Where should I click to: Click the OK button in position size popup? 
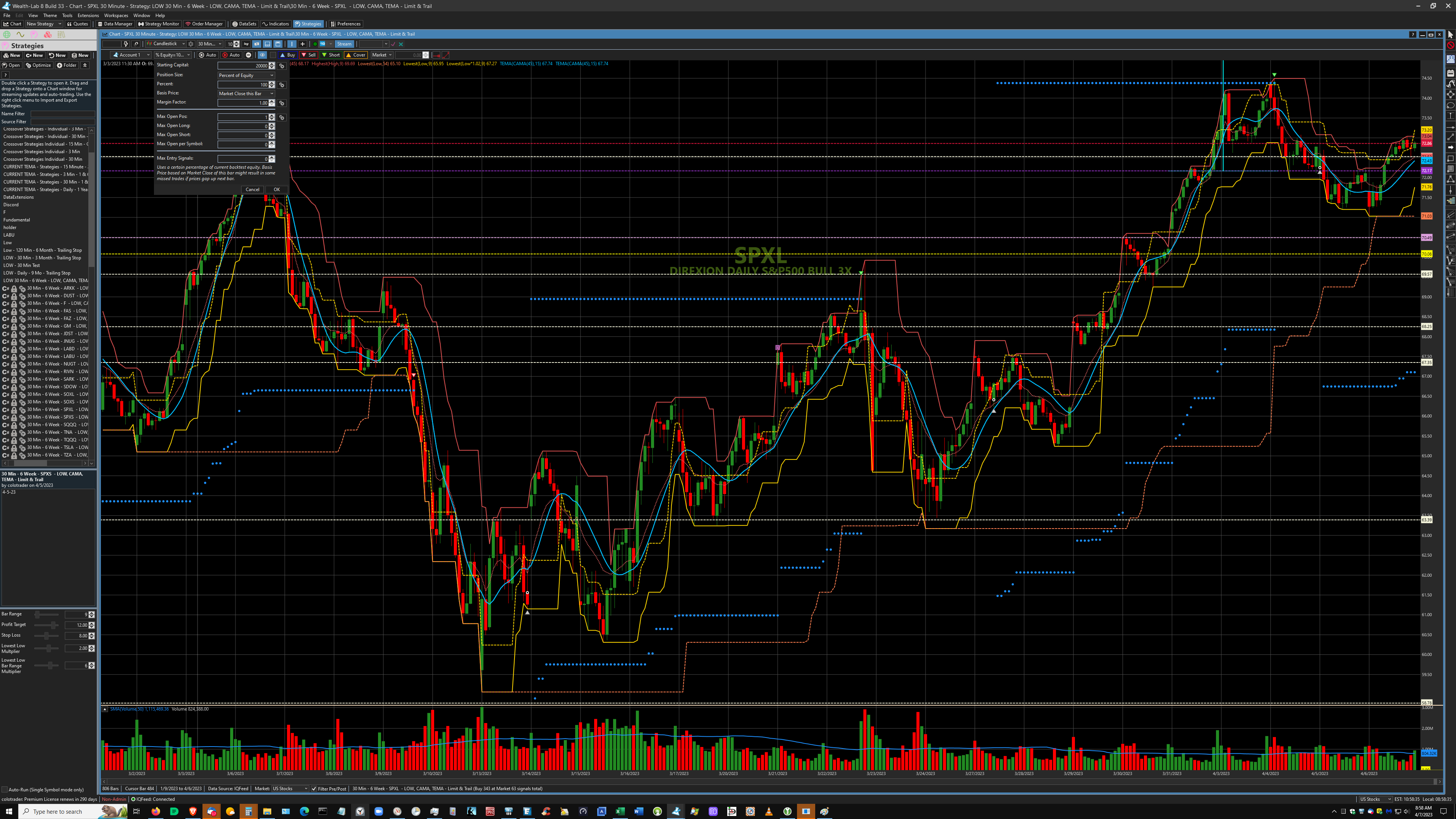pyautogui.click(x=276, y=189)
